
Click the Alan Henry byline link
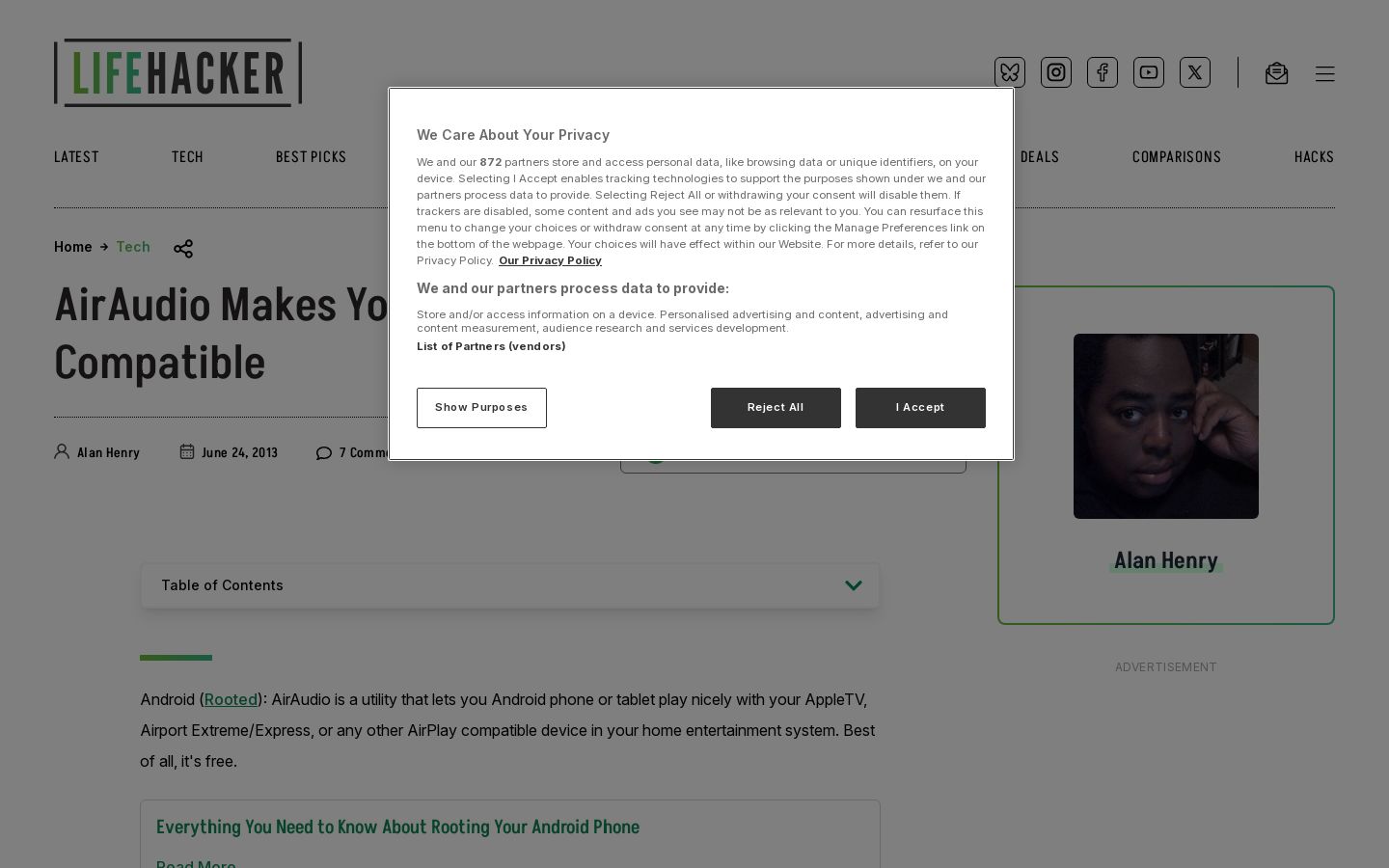108,452
